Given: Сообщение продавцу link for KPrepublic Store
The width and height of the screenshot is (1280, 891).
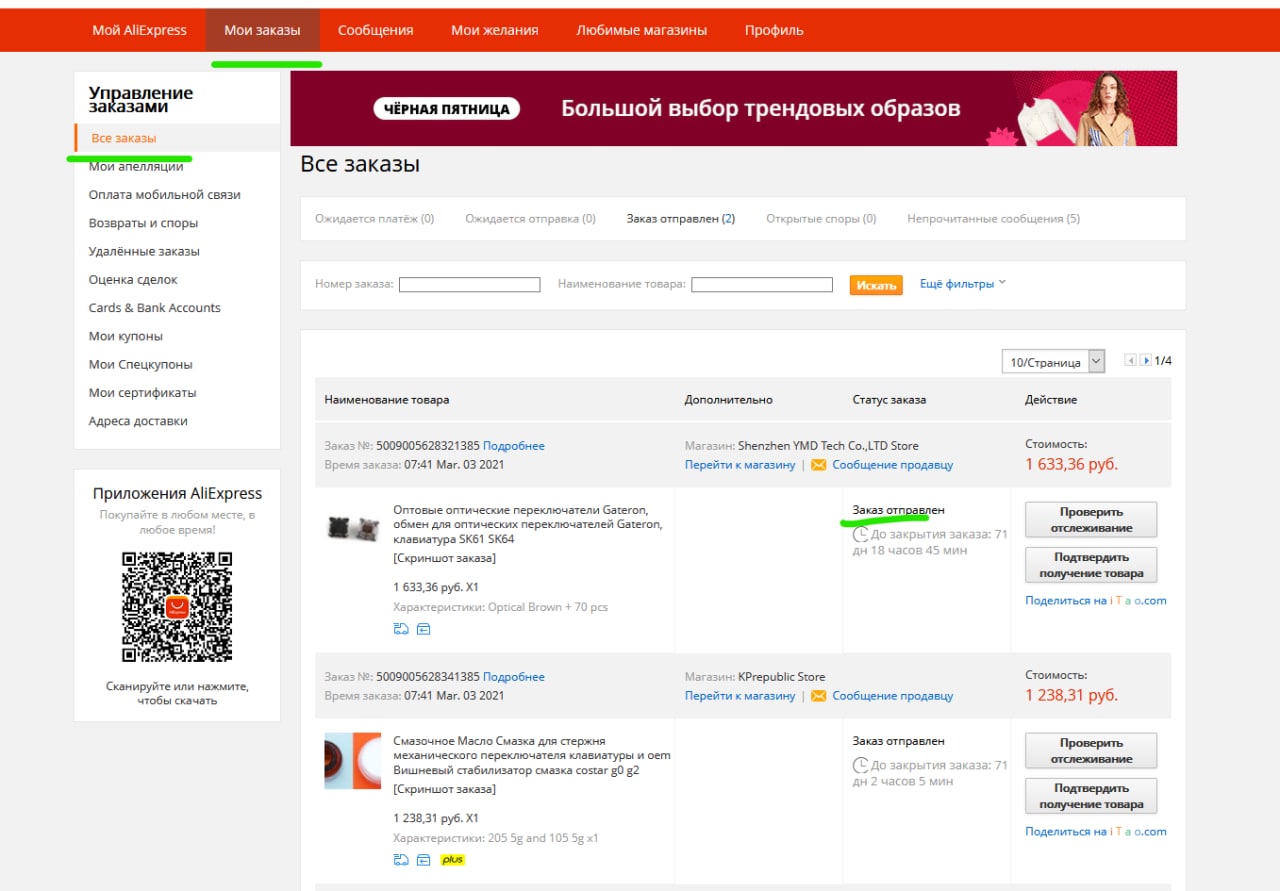Looking at the screenshot, I should point(893,696).
